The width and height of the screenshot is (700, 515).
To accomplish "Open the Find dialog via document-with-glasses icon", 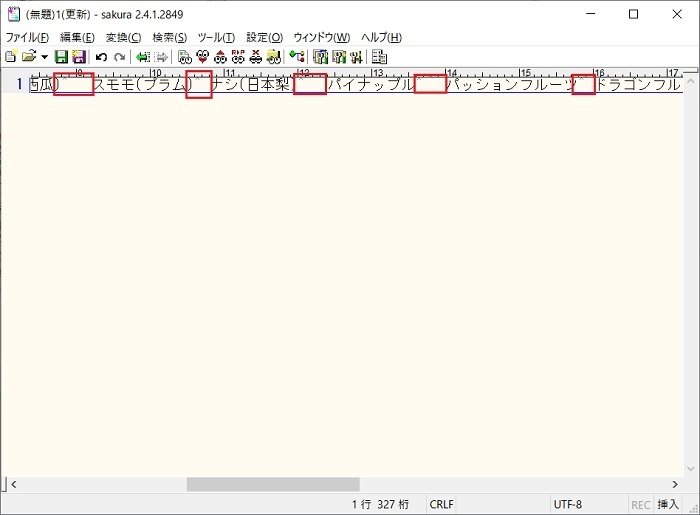I will tap(184, 57).
